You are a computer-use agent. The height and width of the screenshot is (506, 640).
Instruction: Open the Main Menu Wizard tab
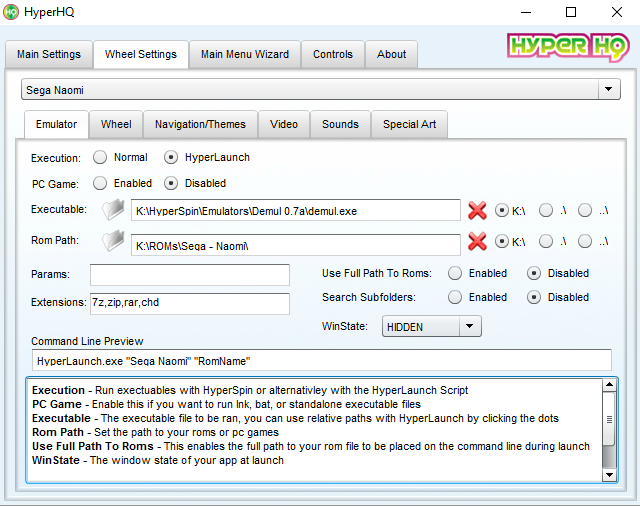tap(245, 54)
